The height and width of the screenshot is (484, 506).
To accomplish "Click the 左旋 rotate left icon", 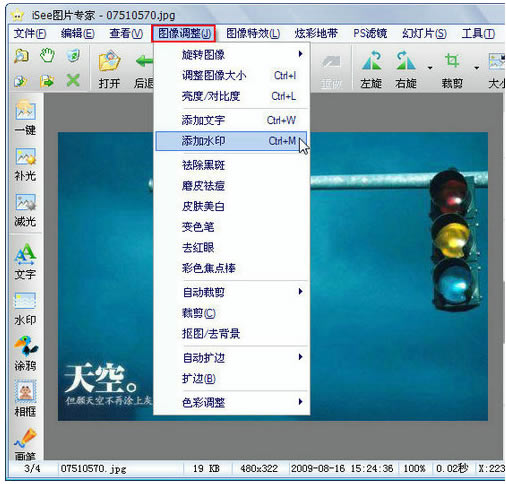I will [x=371, y=60].
